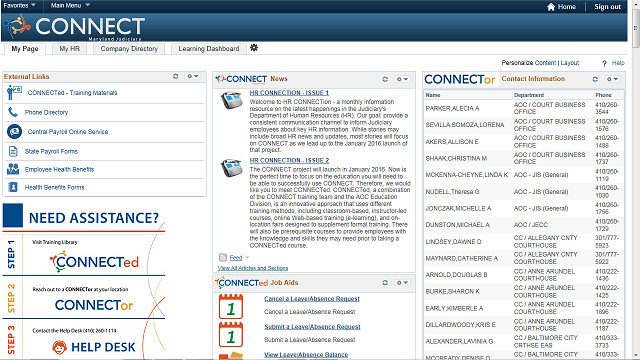The width and height of the screenshot is (640, 360).
Task: Click the Help question mark icon
Action: click(x=604, y=63)
